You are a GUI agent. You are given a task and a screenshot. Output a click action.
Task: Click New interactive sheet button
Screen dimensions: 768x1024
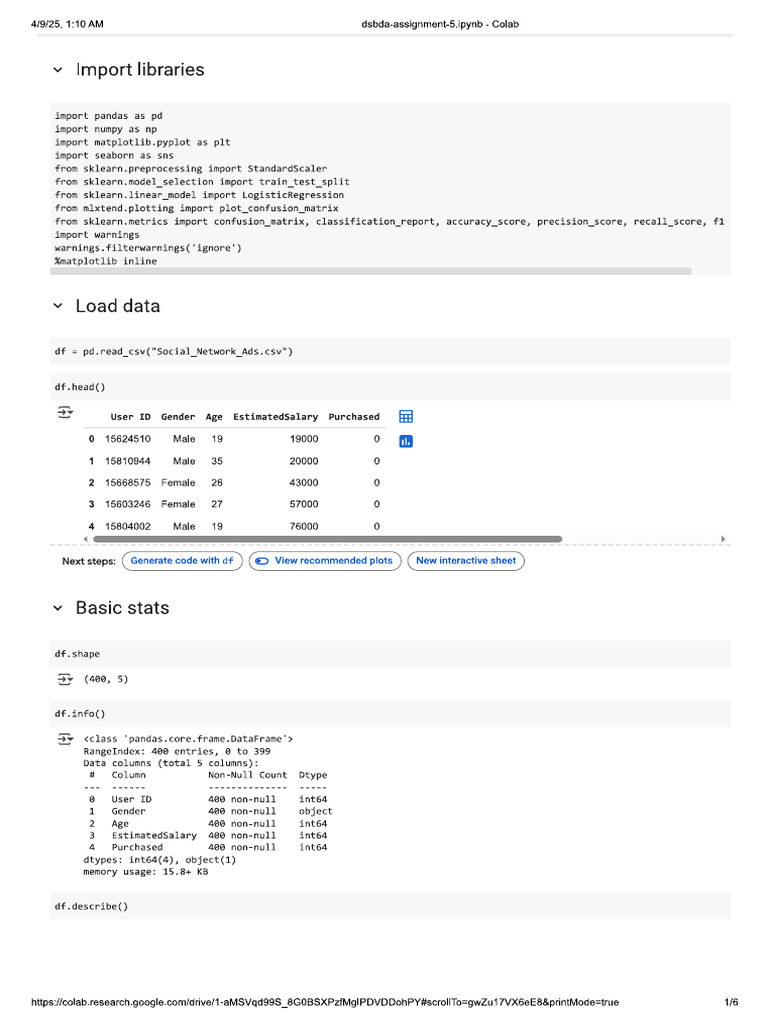click(x=466, y=561)
